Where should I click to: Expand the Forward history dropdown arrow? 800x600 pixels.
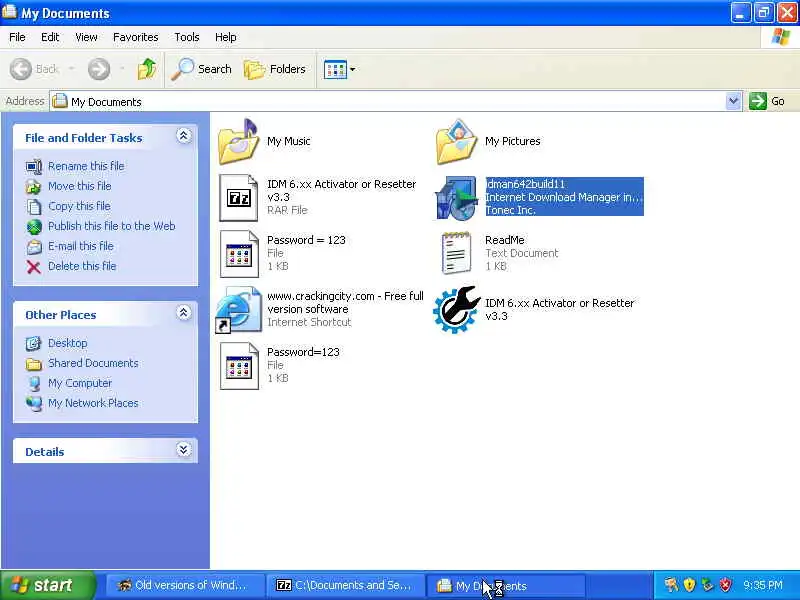[122, 69]
